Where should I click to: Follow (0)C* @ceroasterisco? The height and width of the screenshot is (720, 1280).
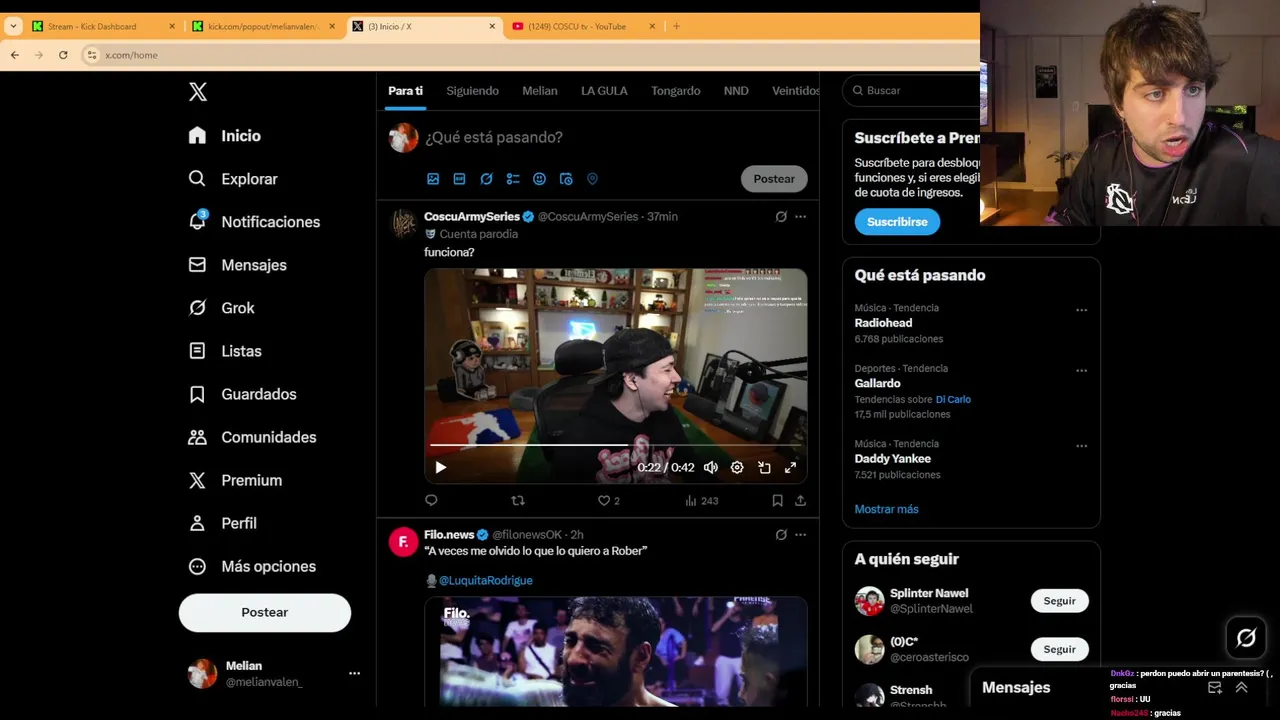tap(1059, 649)
